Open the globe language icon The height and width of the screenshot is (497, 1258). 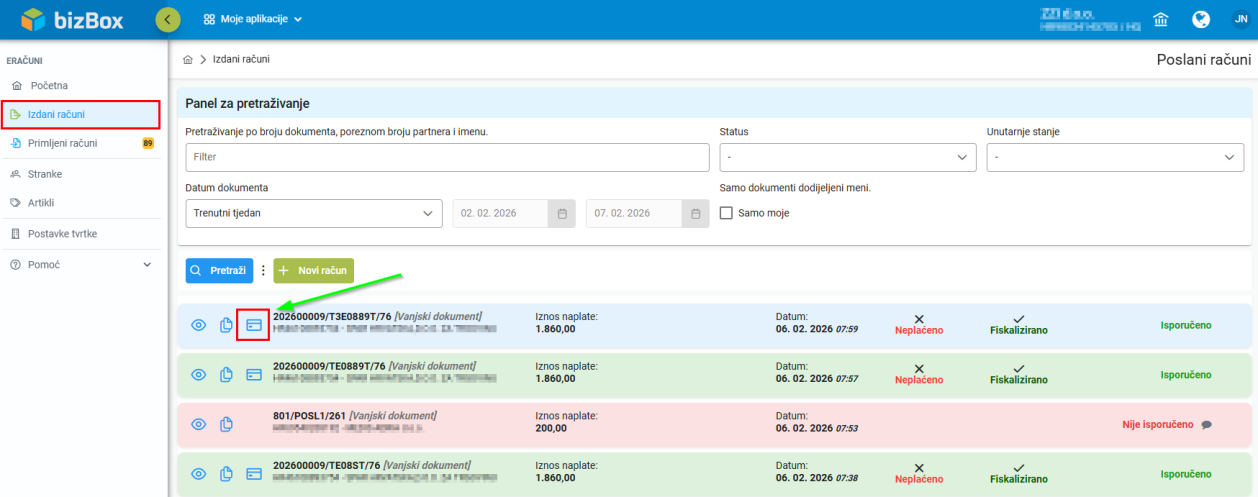click(x=1201, y=20)
